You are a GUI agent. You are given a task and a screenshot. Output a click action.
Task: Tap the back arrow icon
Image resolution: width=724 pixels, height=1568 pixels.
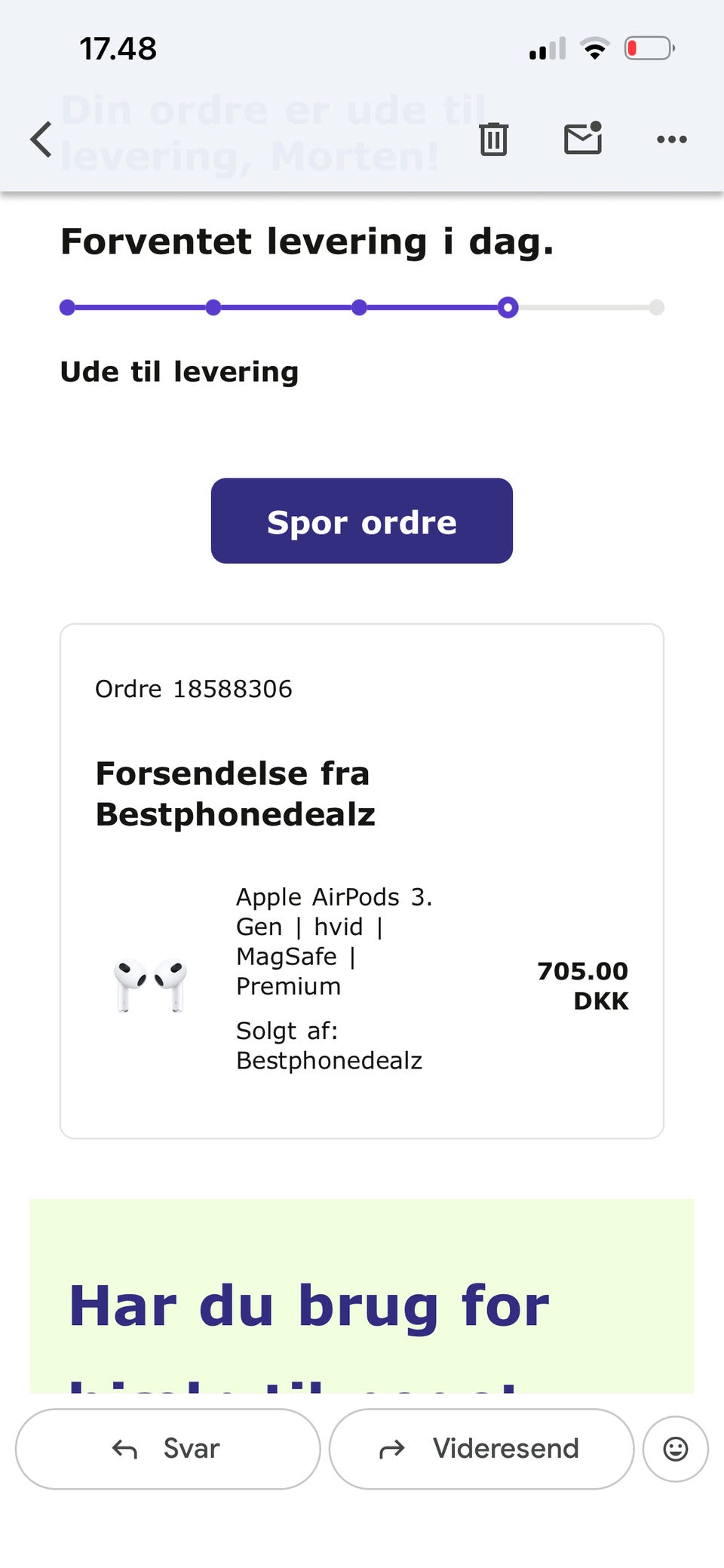[x=41, y=140]
